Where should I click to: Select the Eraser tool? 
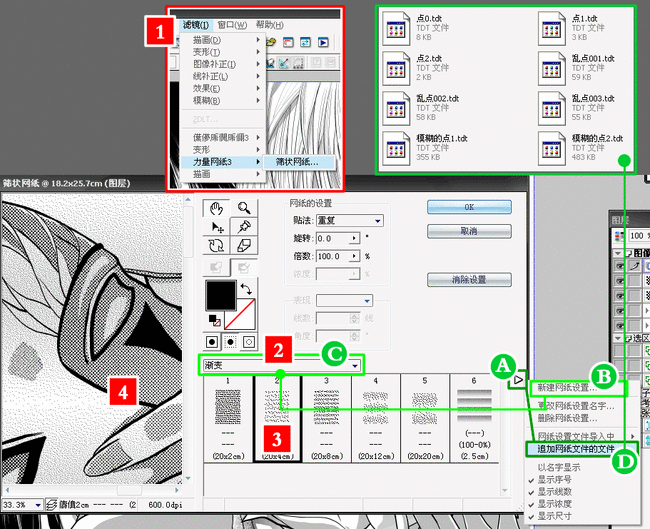point(244,245)
